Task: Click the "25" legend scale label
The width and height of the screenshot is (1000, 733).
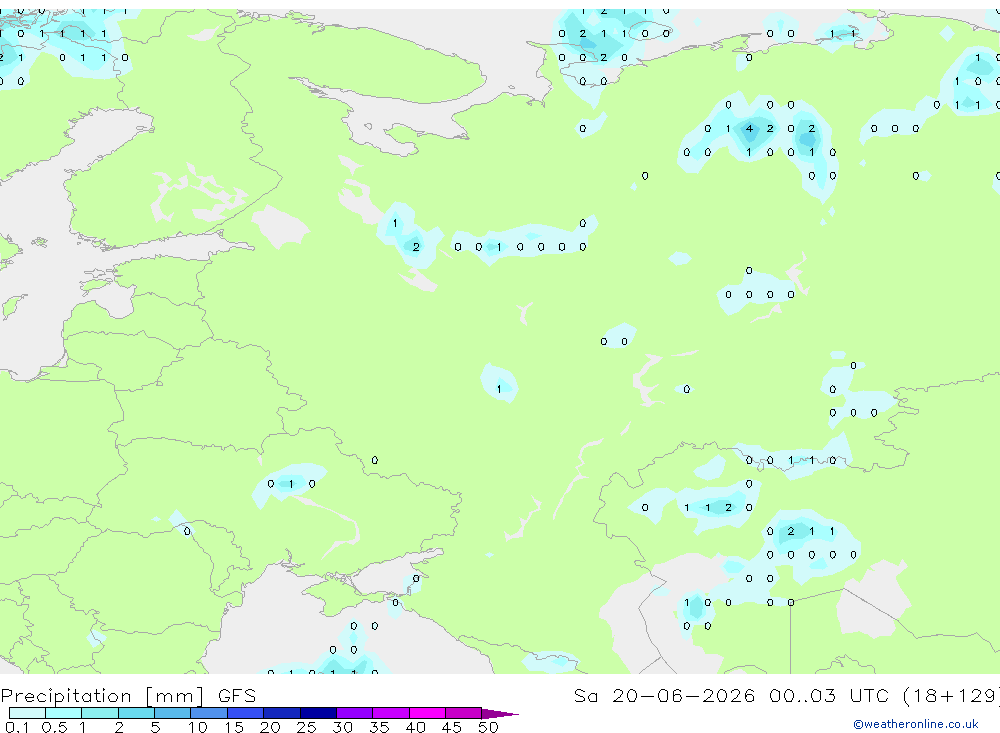Action: tap(306, 727)
